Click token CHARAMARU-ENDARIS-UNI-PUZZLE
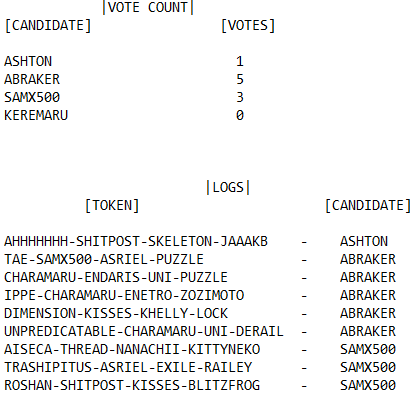 (x=116, y=277)
